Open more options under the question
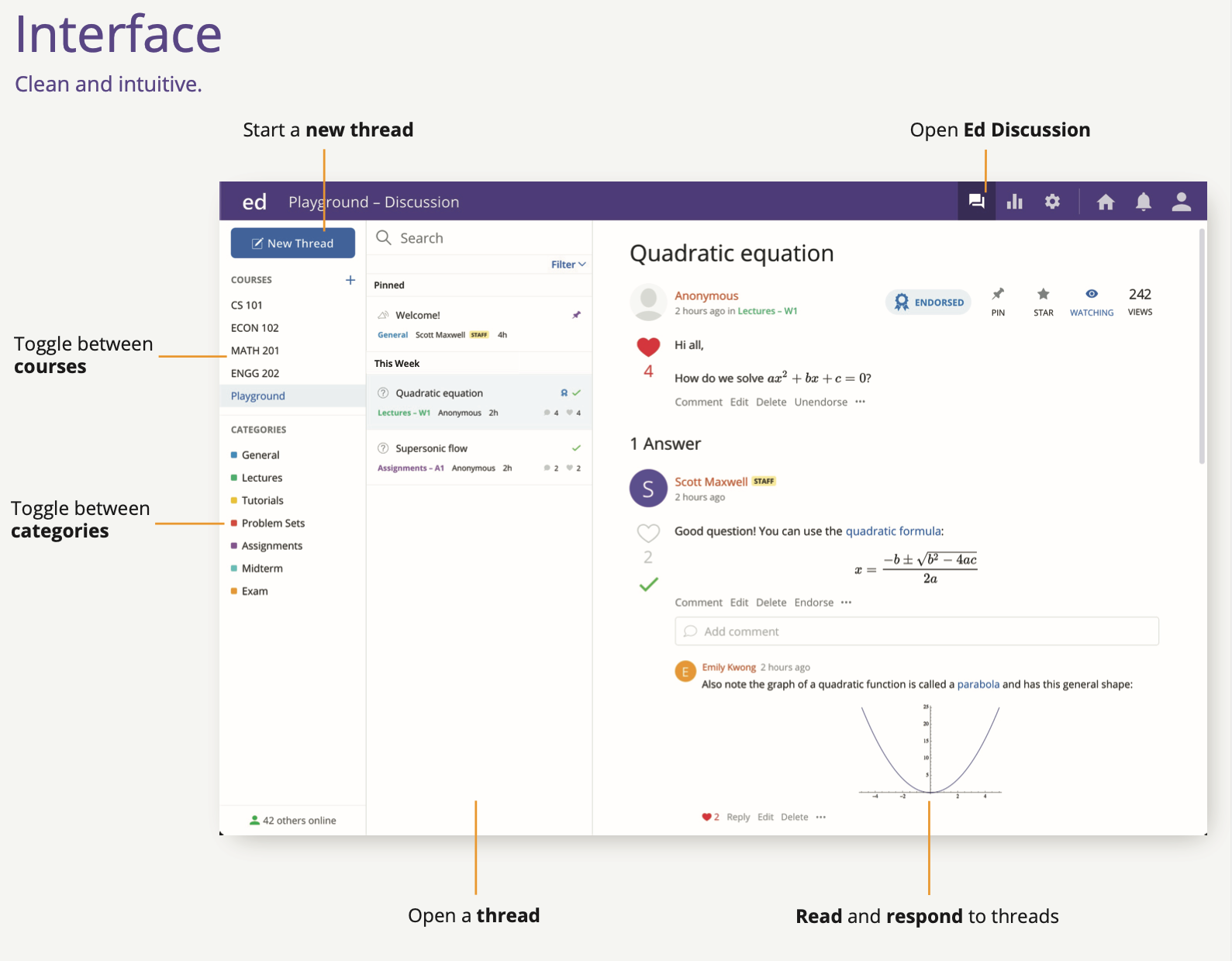This screenshot has width=1232, height=961. point(860,402)
